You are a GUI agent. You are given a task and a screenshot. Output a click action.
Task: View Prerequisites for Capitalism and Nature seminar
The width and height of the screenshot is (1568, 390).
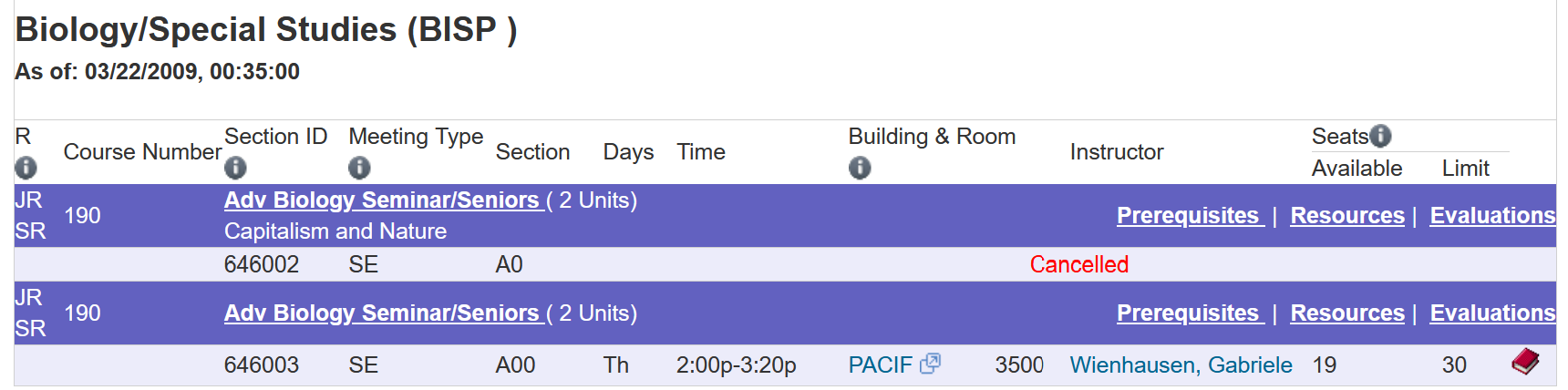1190,215
